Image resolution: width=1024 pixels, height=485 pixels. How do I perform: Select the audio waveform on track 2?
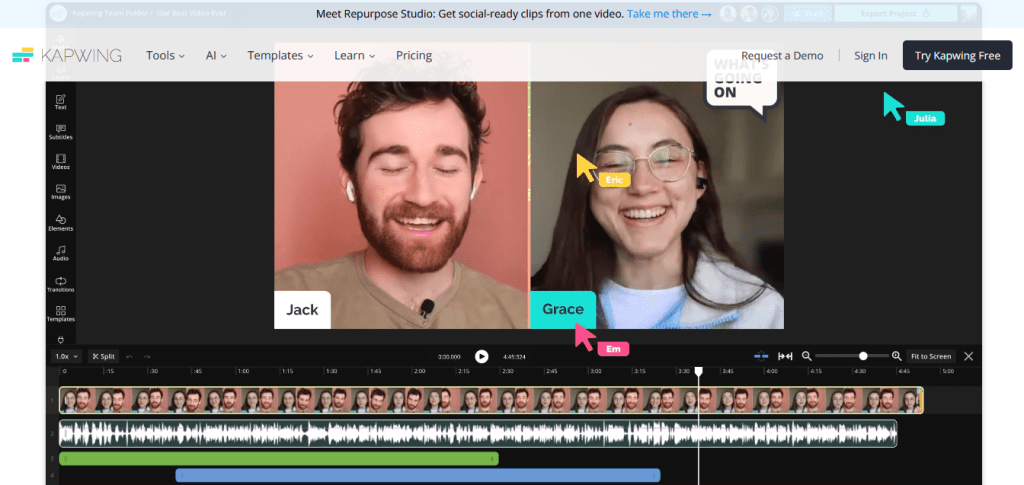(x=478, y=433)
